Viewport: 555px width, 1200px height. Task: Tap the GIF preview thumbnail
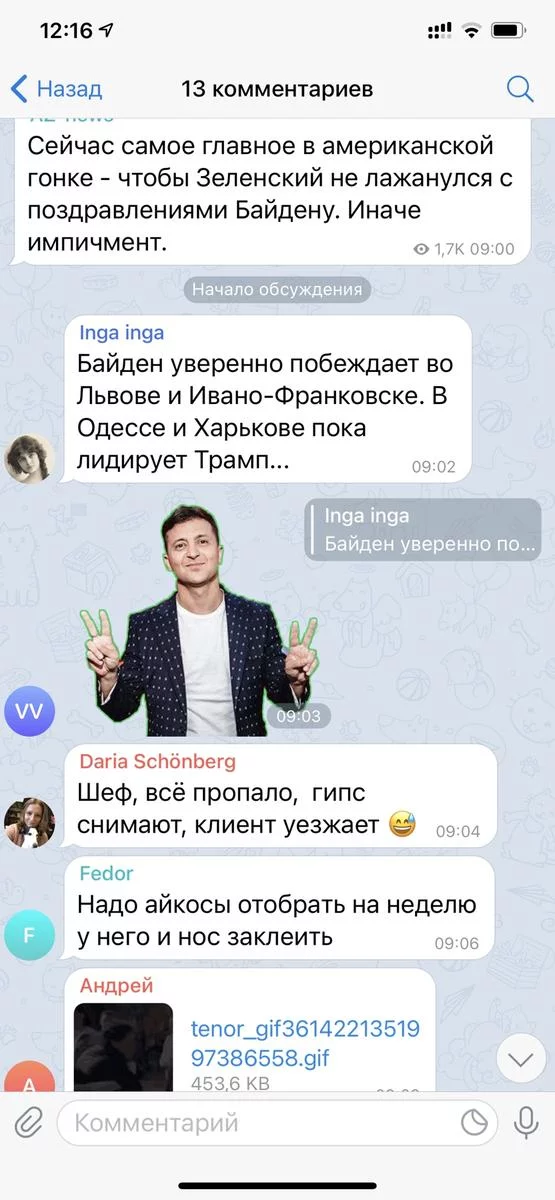click(x=124, y=1046)
